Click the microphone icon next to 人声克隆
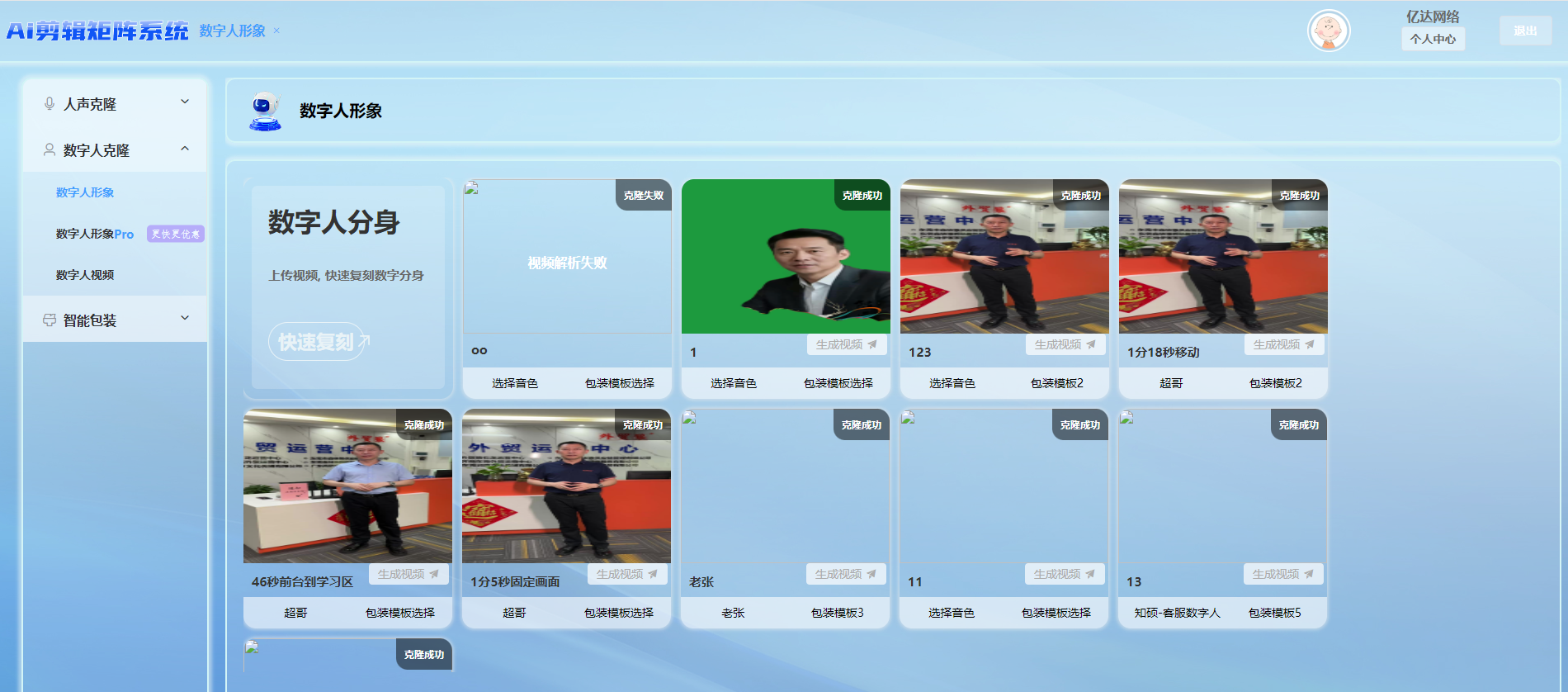The image size is (1568, 692). (x=50, y=104)
